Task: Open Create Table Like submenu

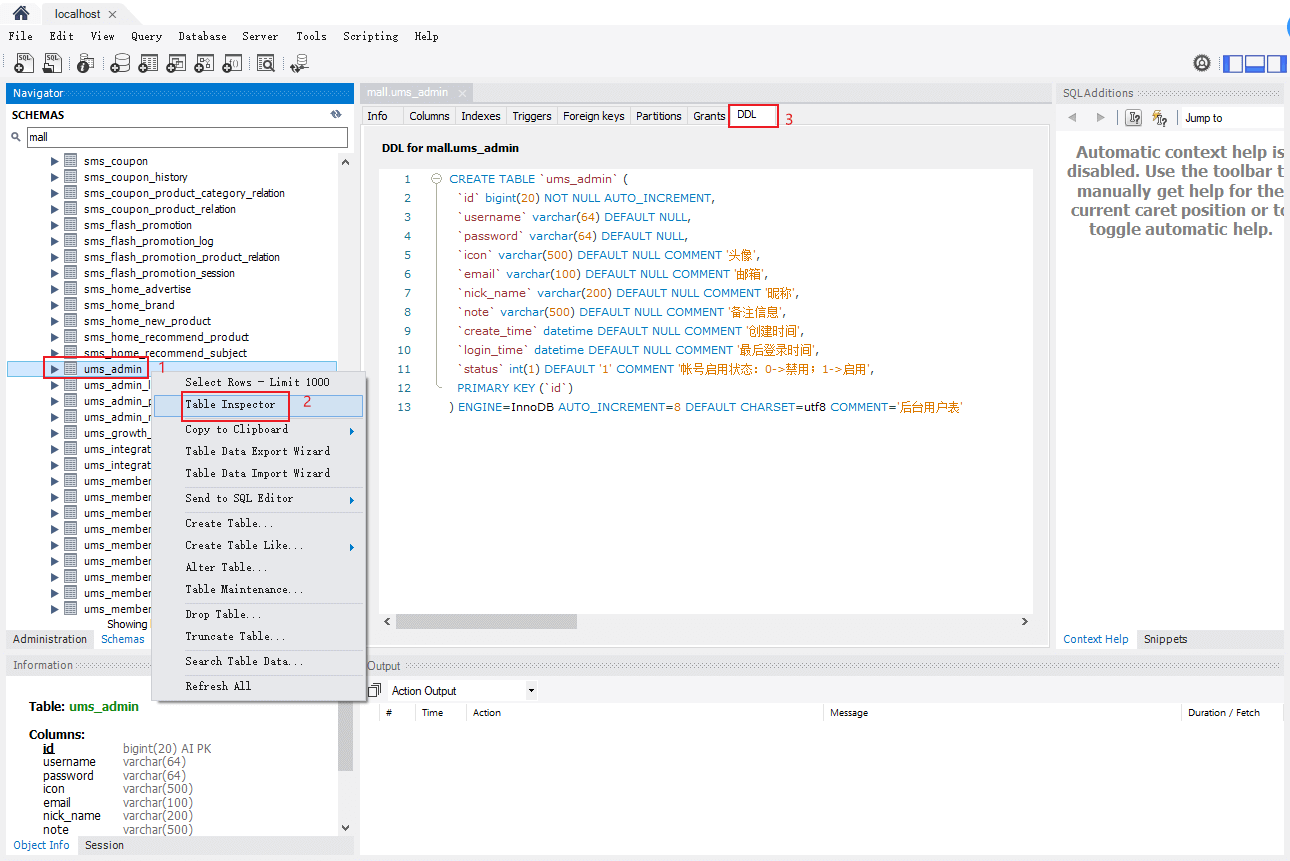Action: click(258, 546)
